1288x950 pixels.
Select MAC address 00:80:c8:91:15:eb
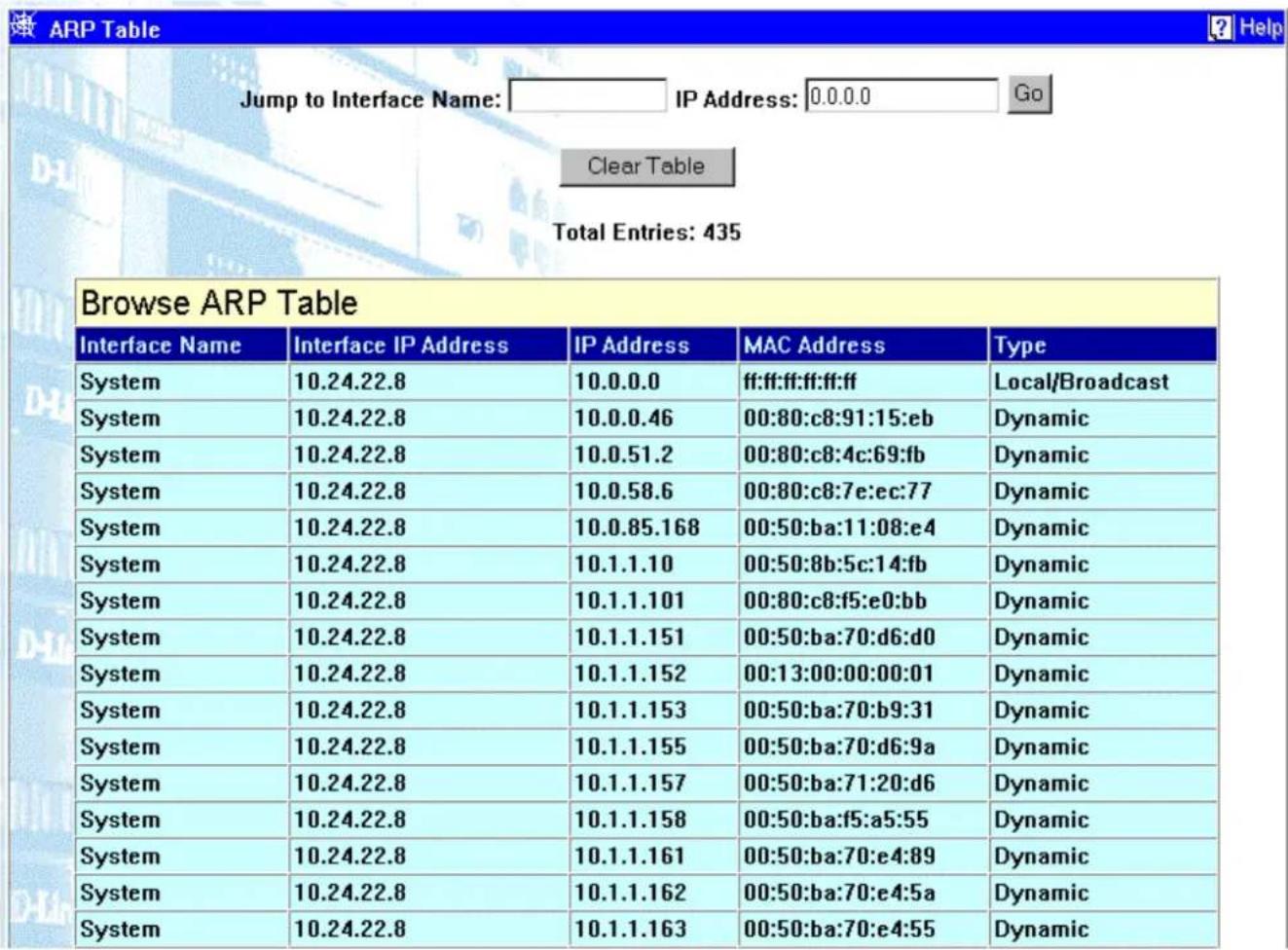[838, 419]
